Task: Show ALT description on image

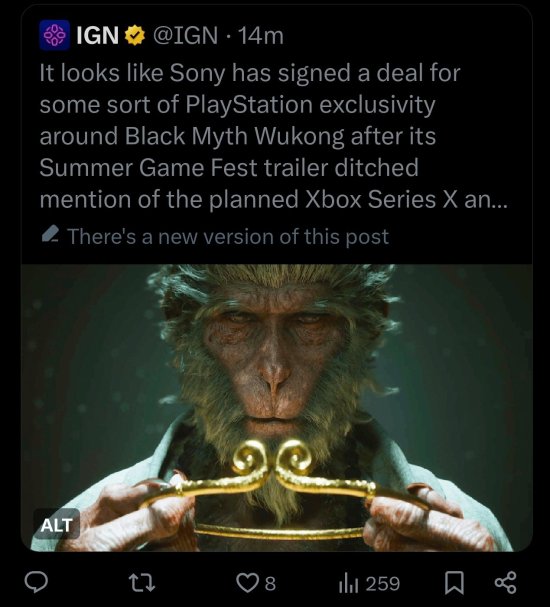Action: click(57, 525)
